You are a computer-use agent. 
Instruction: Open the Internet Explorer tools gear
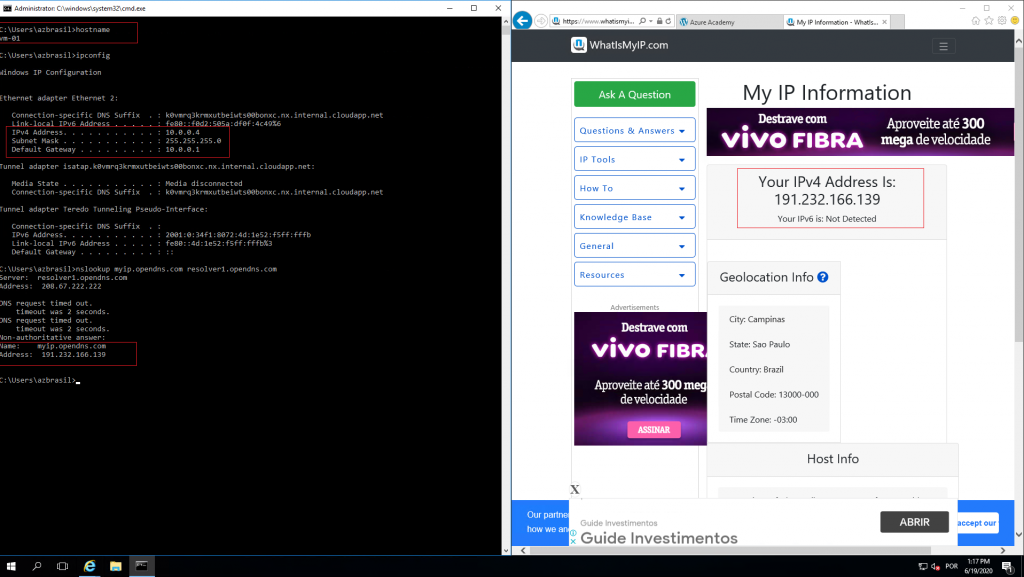(x=1004, y=20)
